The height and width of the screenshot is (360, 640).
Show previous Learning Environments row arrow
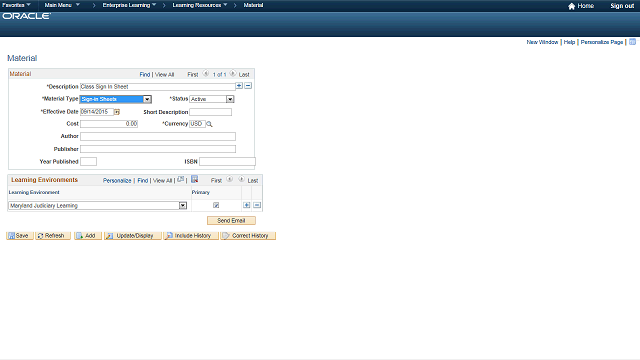(229, 179)
